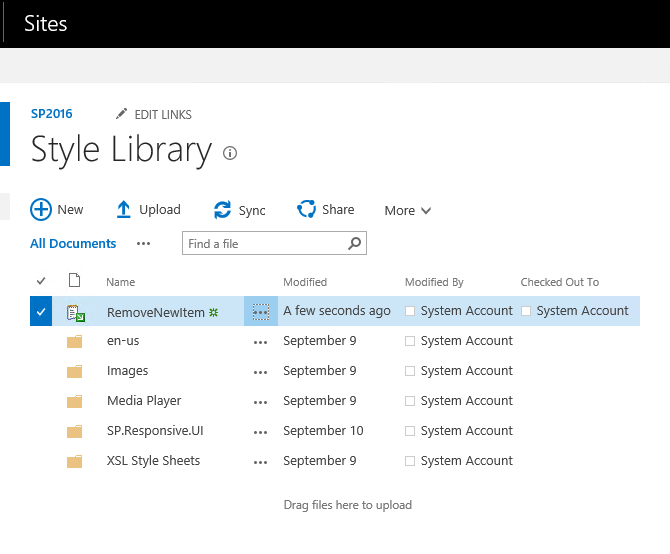The image size is (670, 554).
Task: Click the Upload arrow icon
Action: click(x=124, y=209)
